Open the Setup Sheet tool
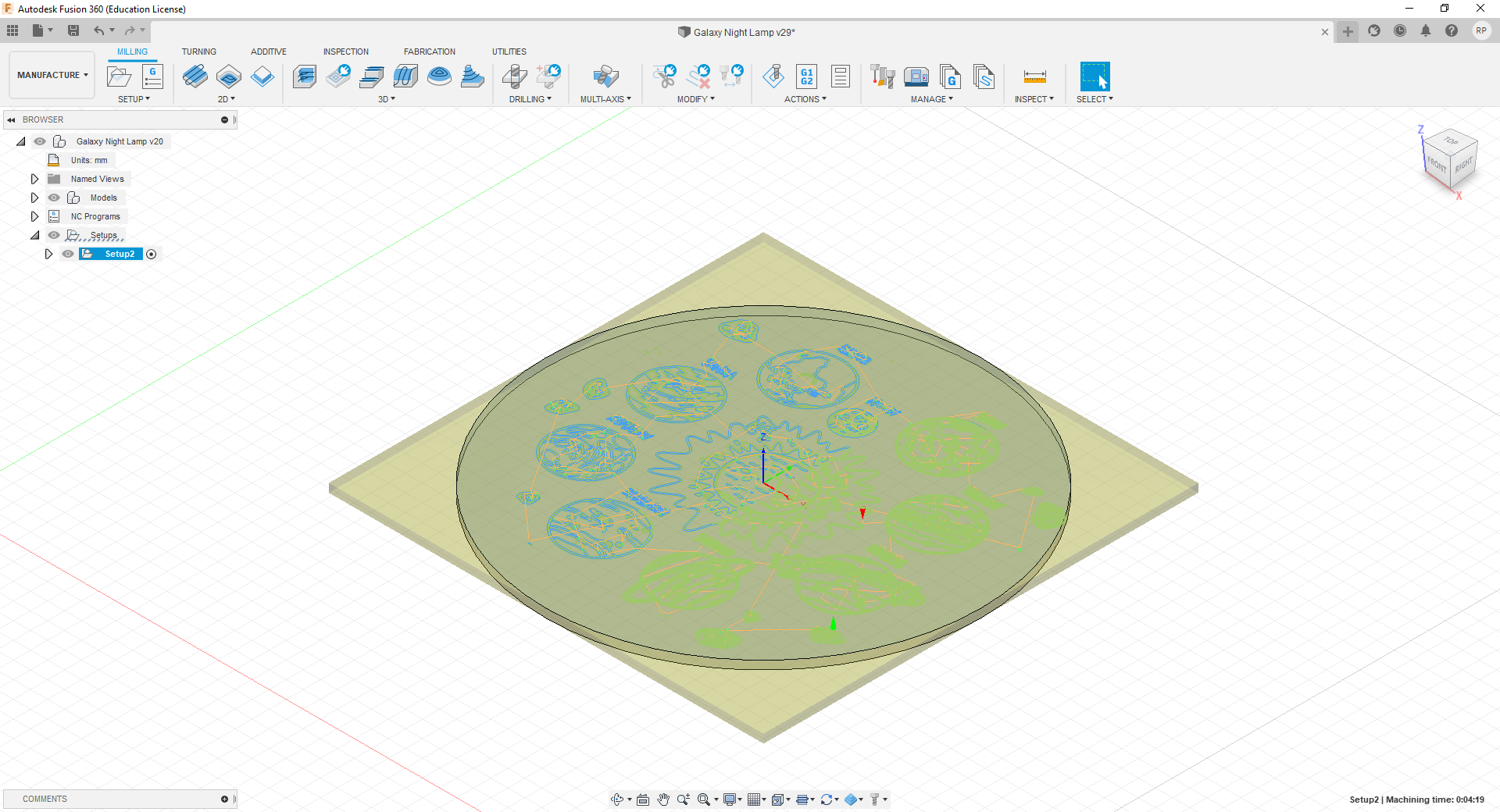1500x812 pixels. coord(840,77)
